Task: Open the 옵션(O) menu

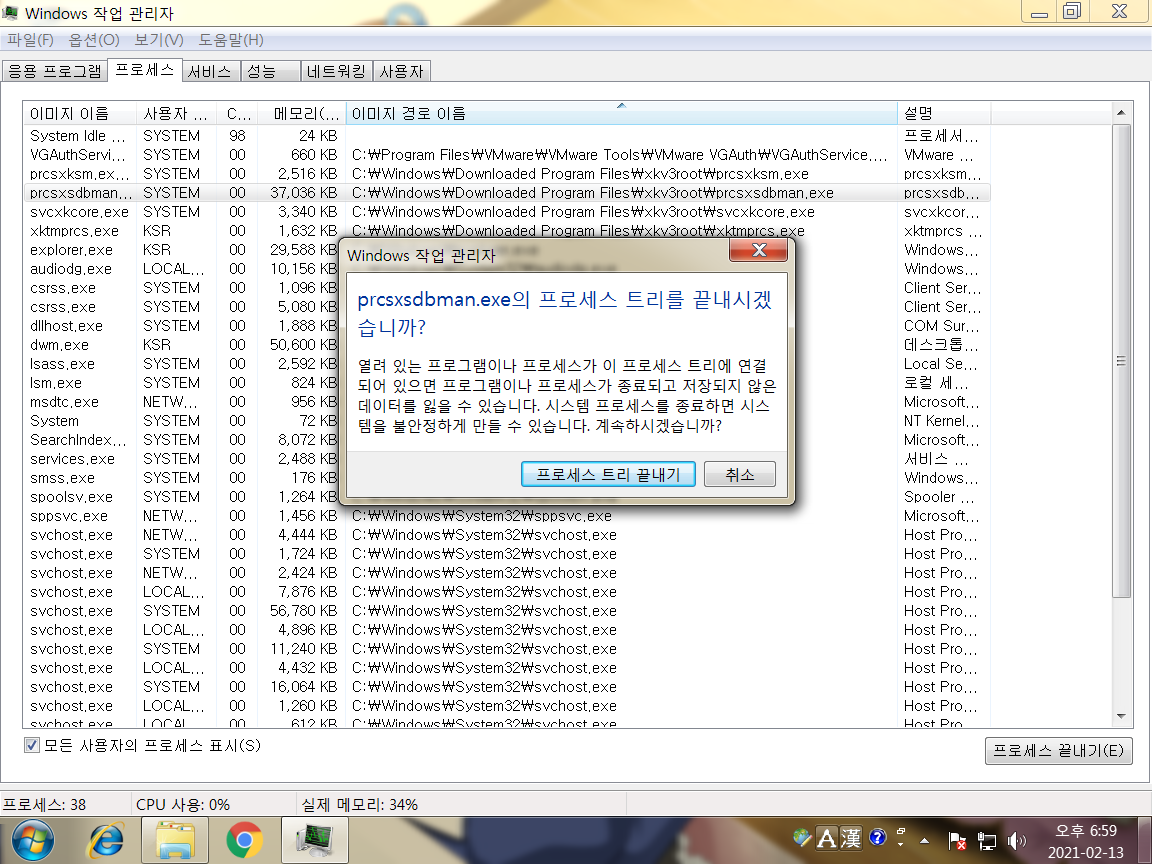Action: (x=94, y=40)
